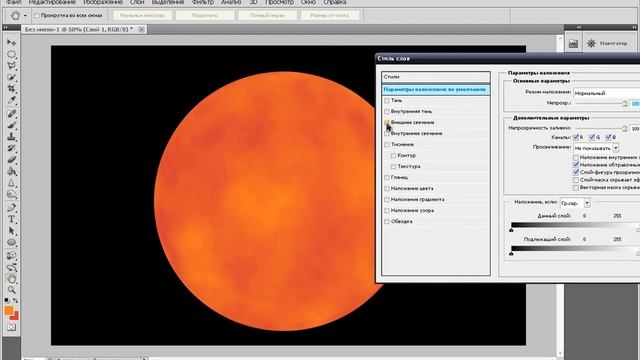640x360 pixels.
Task: Open the panel icon left of Навигатор
Action: click(x=573, y=43)
